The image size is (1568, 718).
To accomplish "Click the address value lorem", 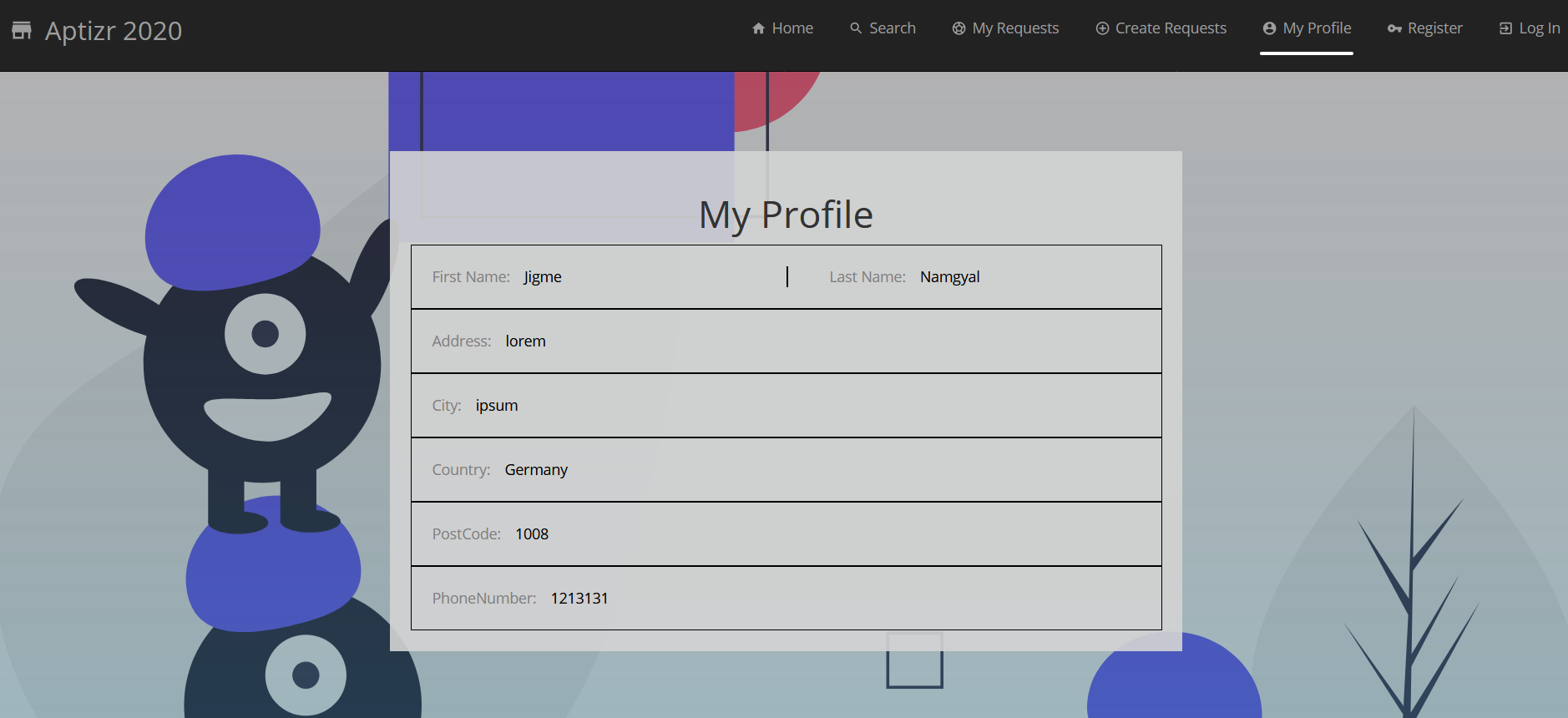I will pyautogui.click(x=525, y=341).
